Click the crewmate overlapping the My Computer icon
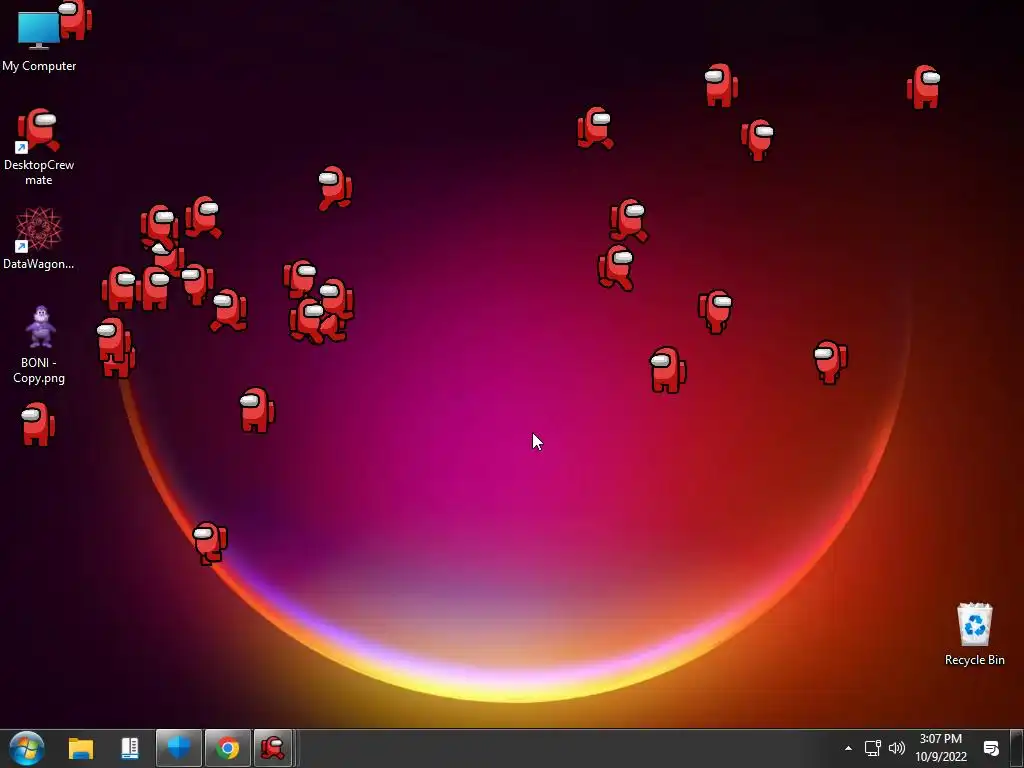The height and width of the screenshot is (768, 1024). pyautogui.click(x=75, y=20)
